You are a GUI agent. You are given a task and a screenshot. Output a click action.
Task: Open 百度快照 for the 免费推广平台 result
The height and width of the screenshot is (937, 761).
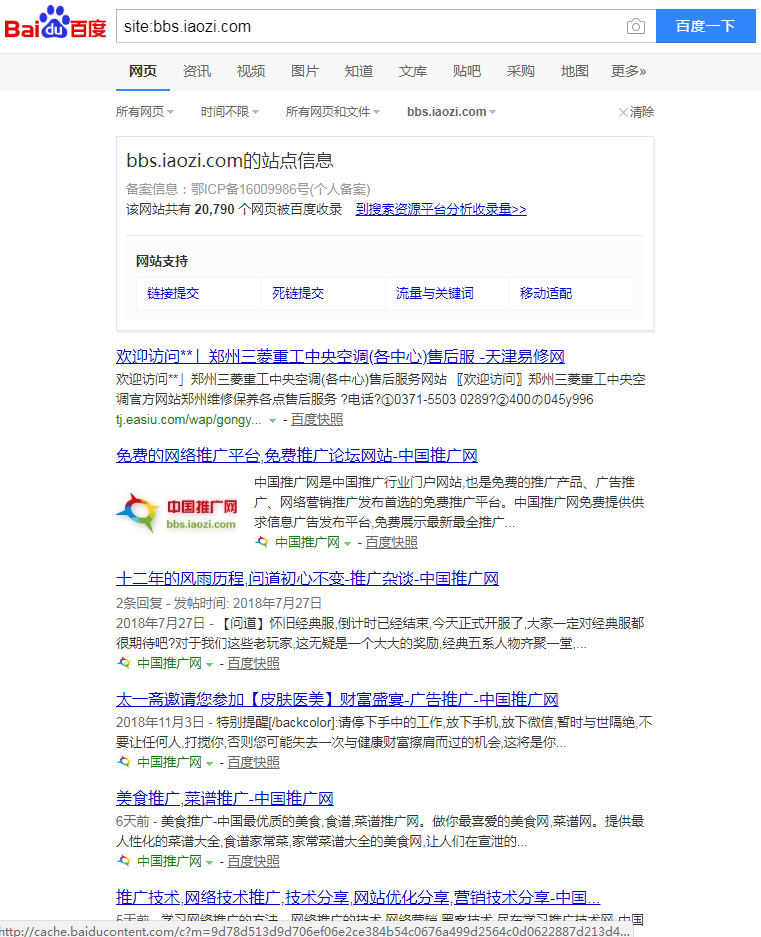(x=392, y=543)
